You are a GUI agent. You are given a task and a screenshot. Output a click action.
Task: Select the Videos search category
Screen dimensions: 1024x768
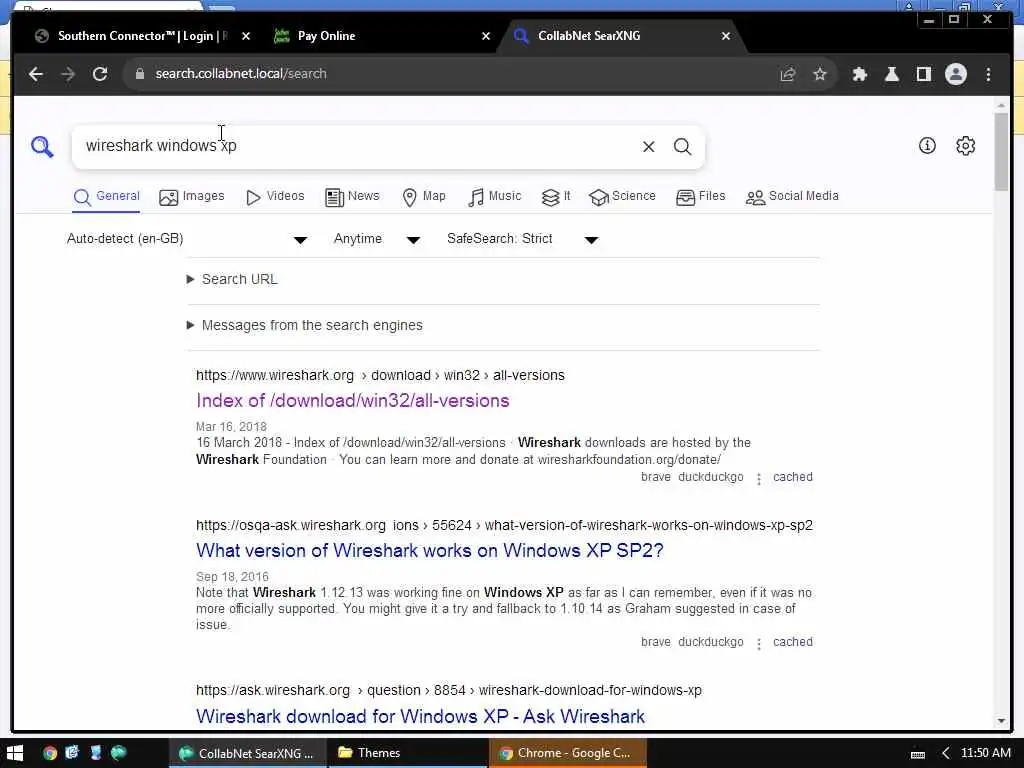click(275, 197)
